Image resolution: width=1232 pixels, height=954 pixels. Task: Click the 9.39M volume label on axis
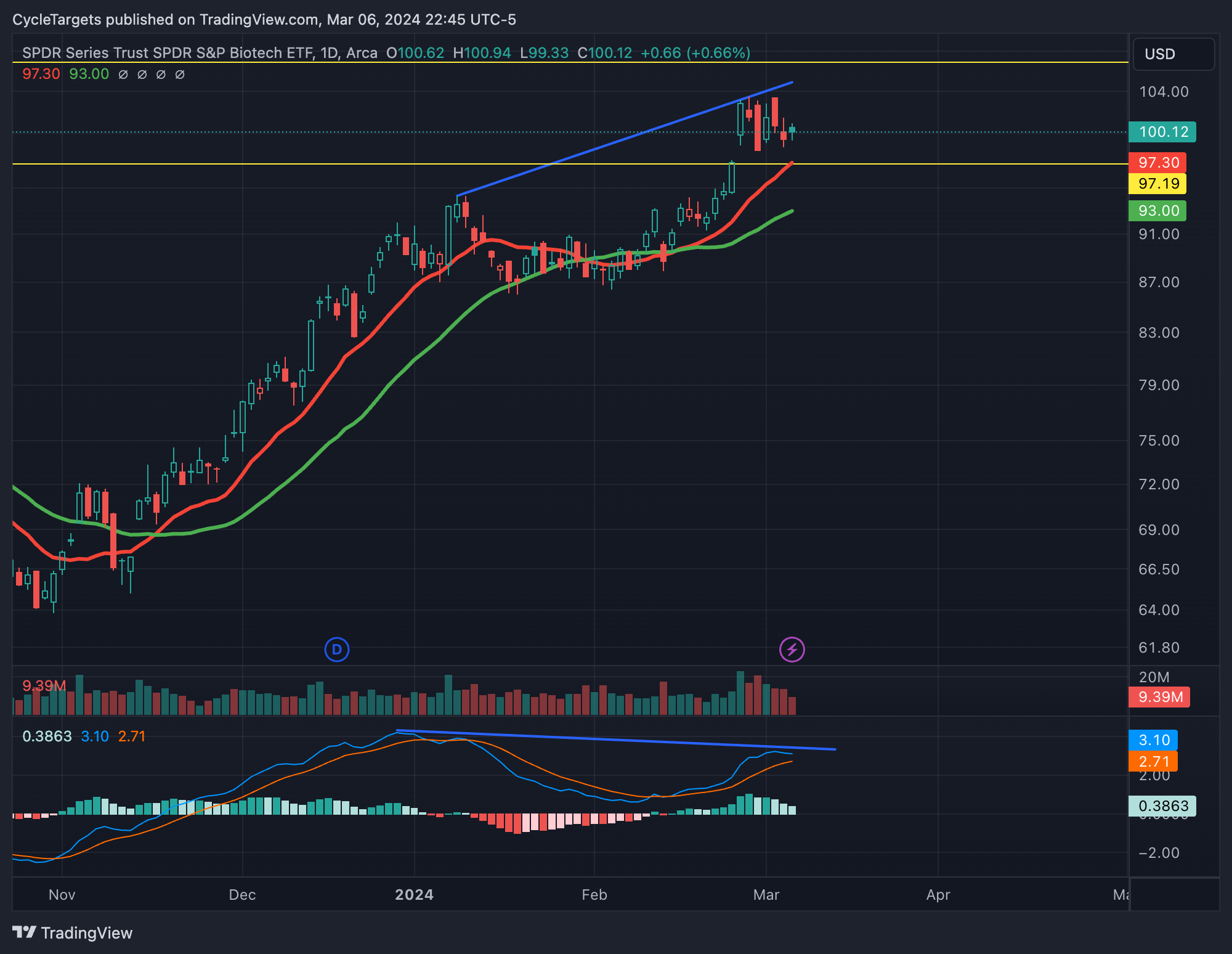tap(1159, 697)
